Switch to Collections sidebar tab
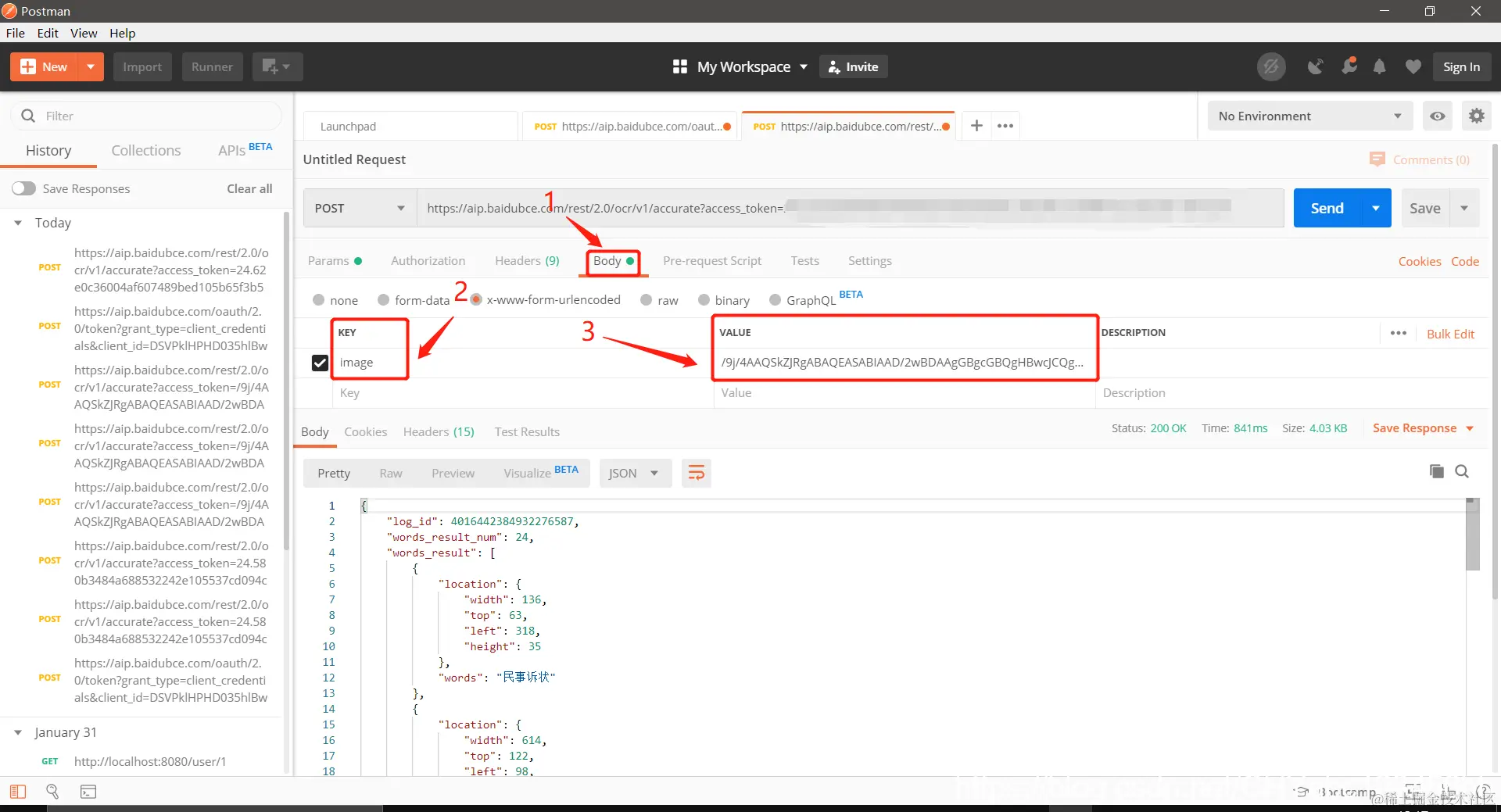The height and width of the screenshot is (812, 1501). point(146,150)
